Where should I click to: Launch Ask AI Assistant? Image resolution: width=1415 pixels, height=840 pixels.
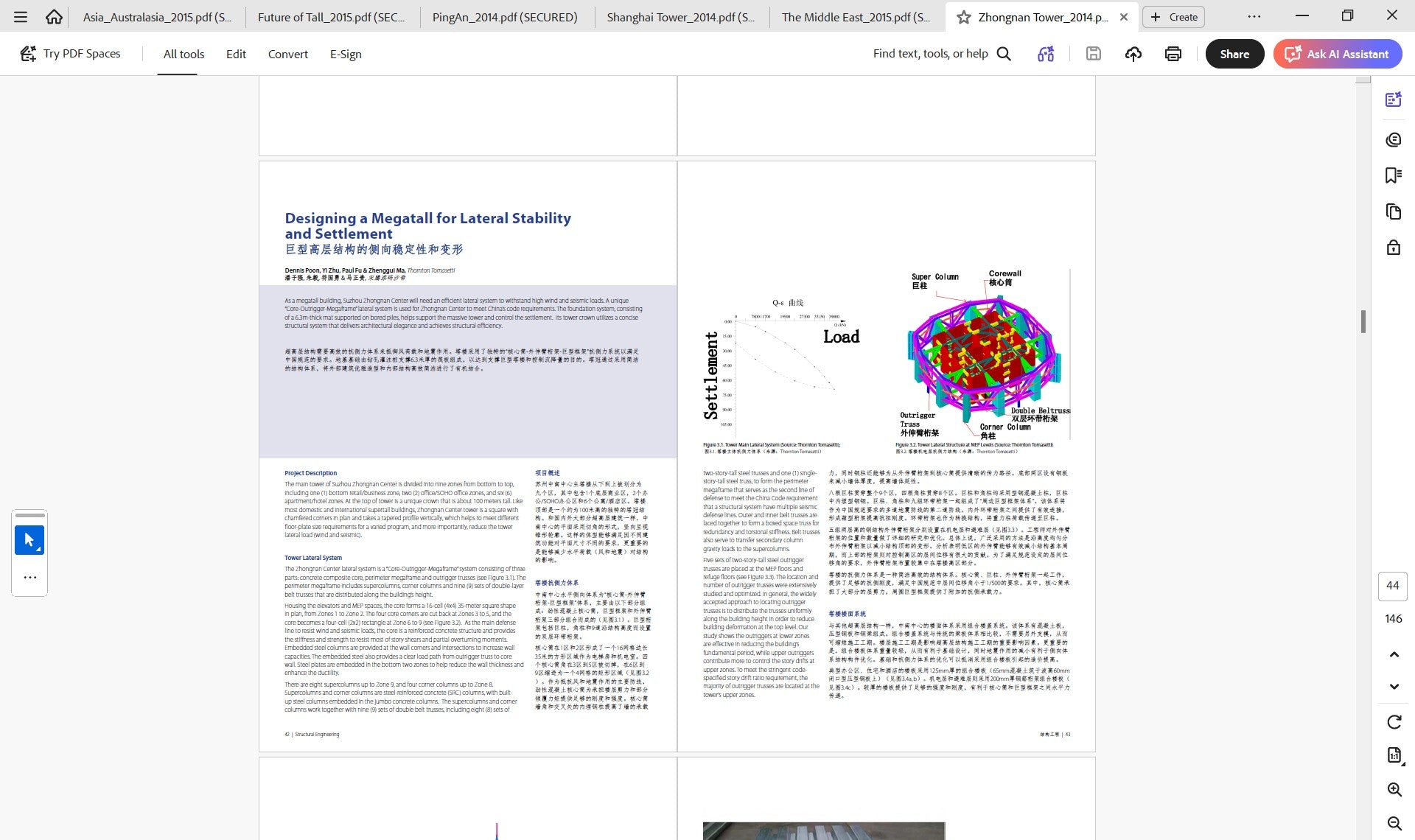(x=1337, y=54)
